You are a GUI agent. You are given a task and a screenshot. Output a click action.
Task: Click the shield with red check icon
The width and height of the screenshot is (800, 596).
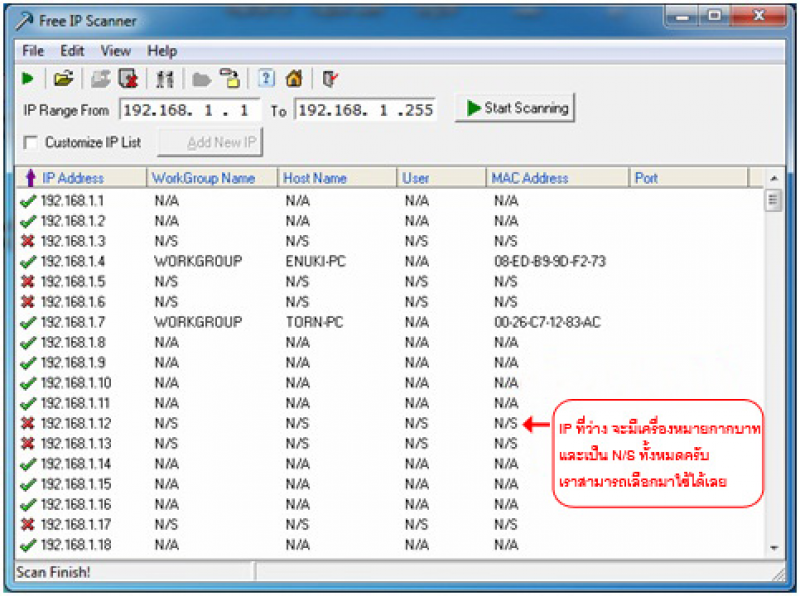click(x=330, y=79)
